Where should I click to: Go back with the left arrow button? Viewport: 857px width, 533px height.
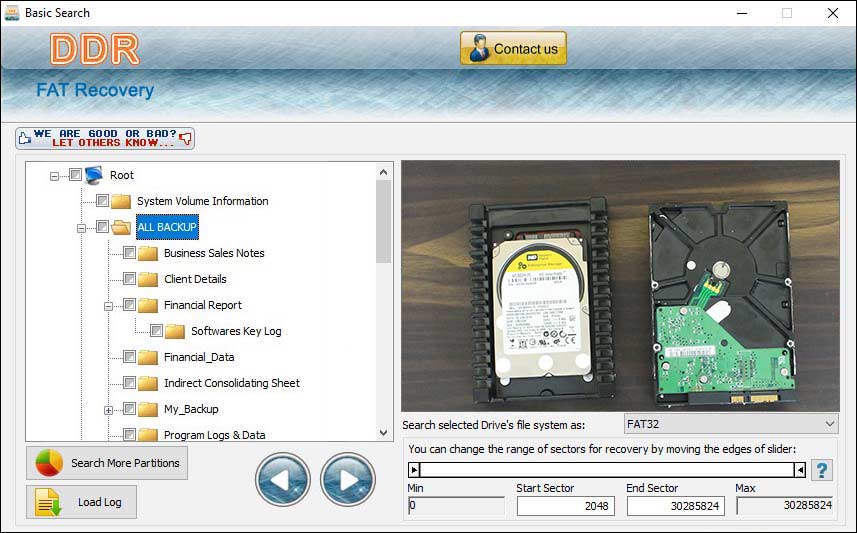[283, 479]
